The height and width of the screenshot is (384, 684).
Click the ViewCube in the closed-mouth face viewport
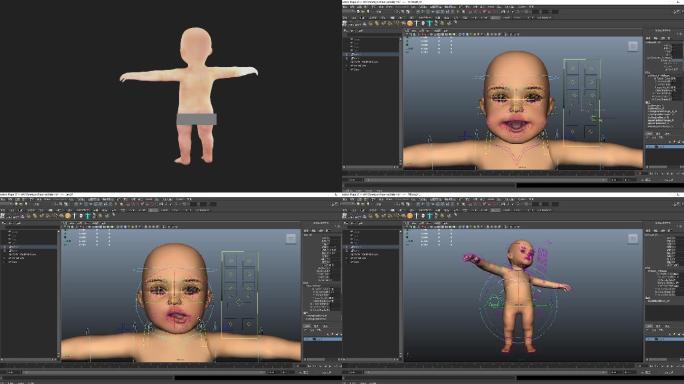pos(291,238)
